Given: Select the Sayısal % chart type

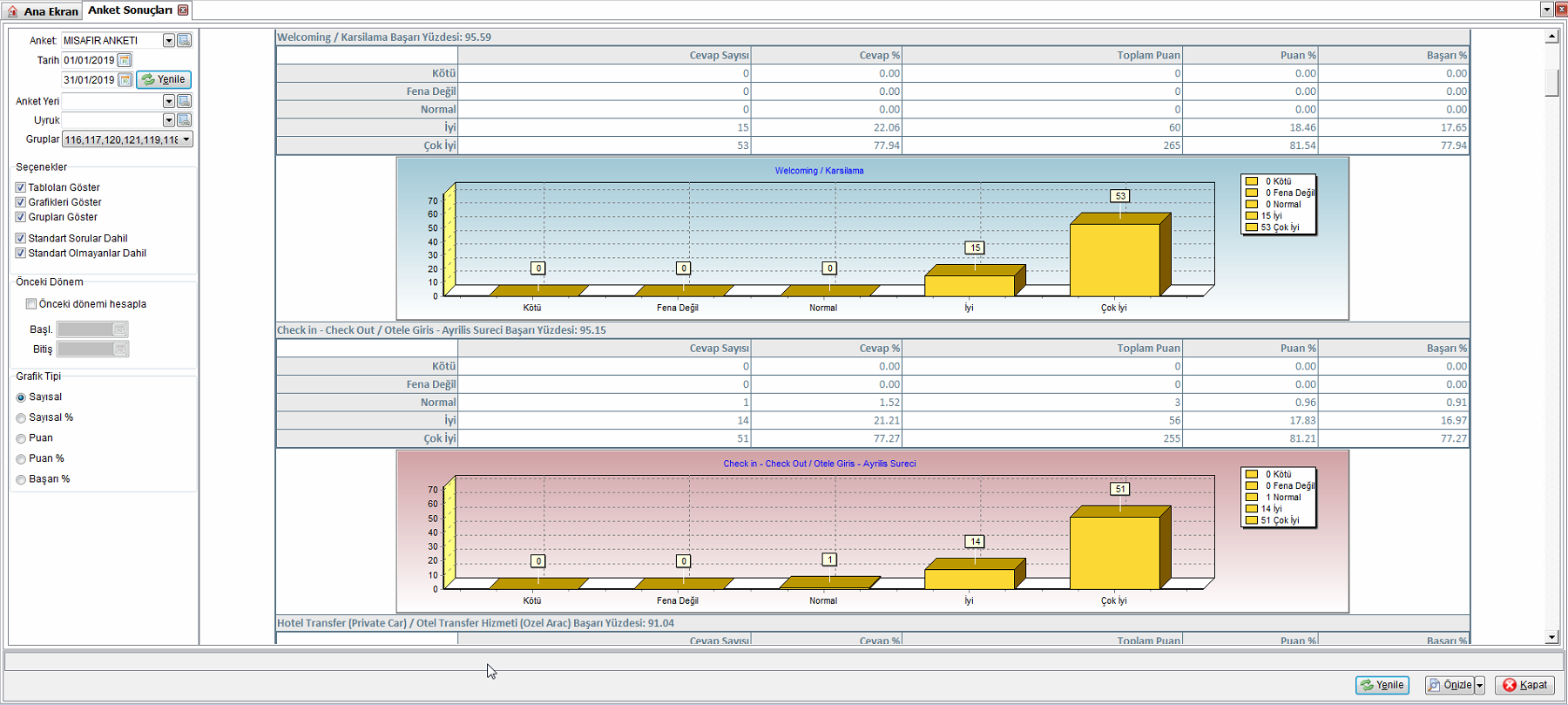Looking at the screenshot, I should click(x=21, y=418).
